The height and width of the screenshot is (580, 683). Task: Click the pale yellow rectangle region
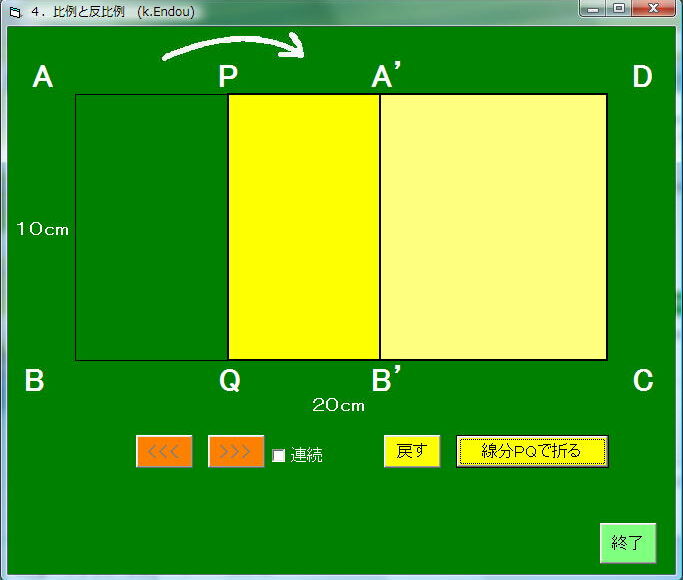click(x=494, y=227)
